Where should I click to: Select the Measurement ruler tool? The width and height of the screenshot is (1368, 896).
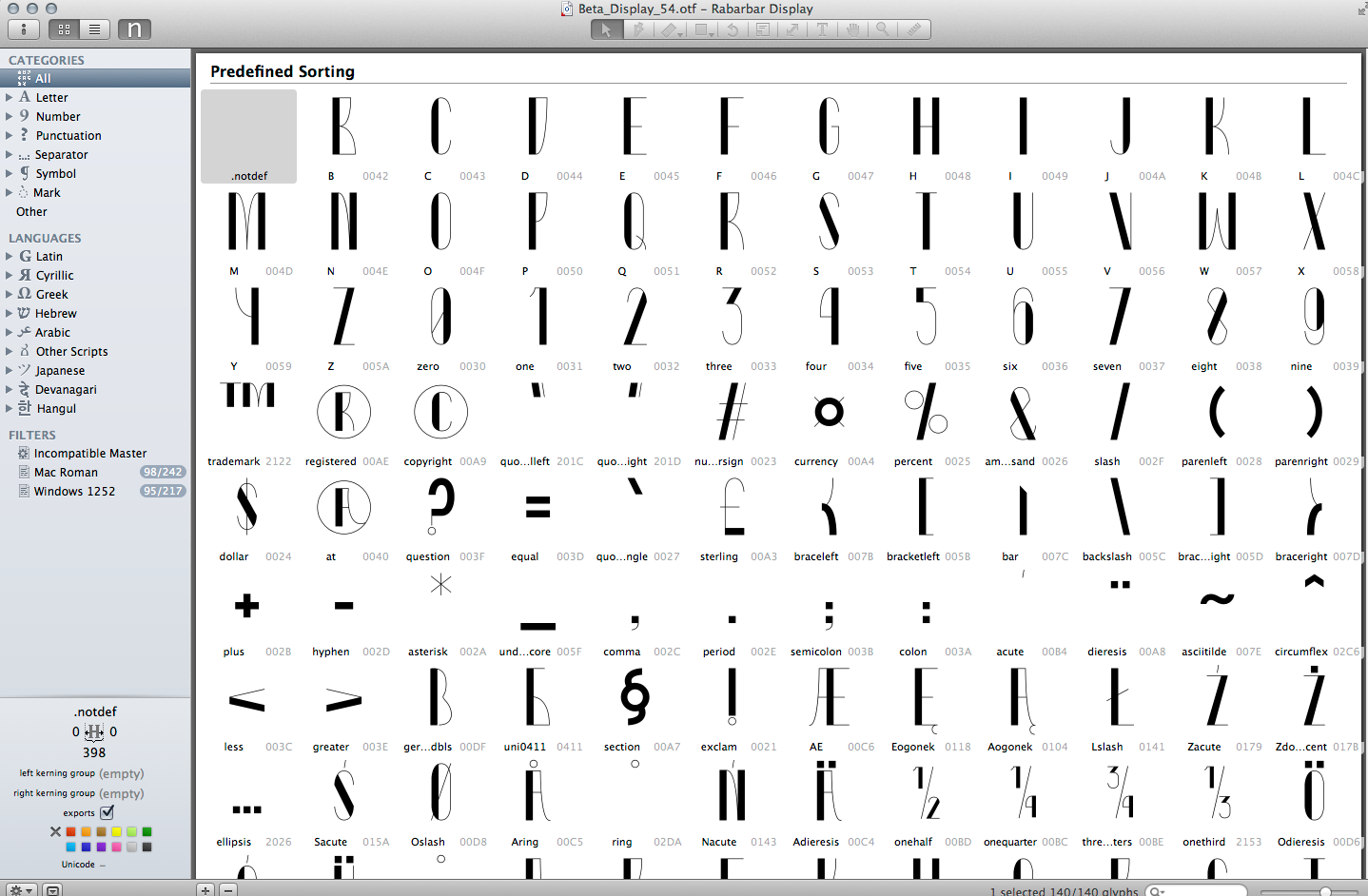pos(914,29)
